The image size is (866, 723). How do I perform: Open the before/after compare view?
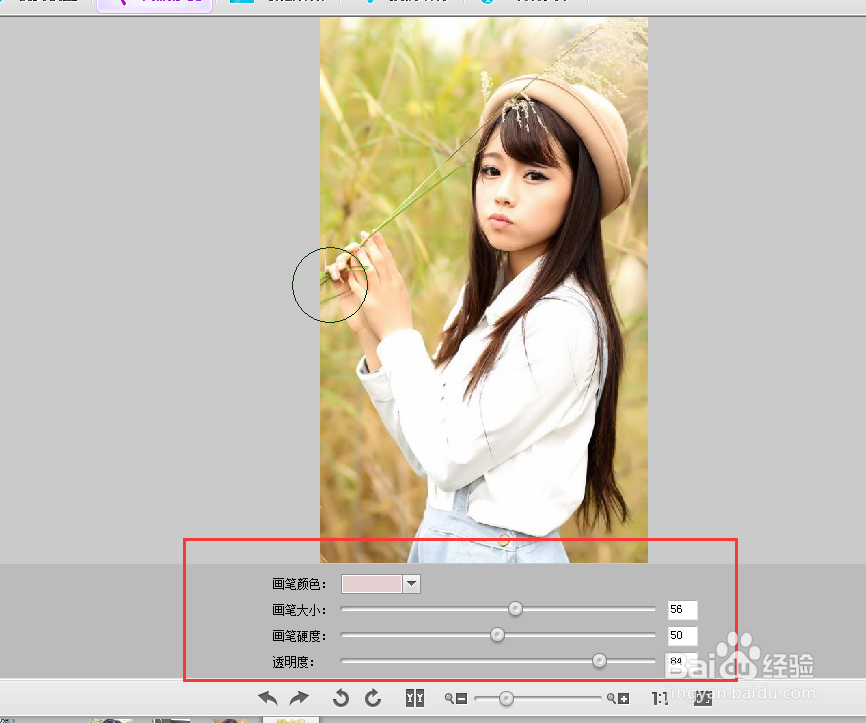415,698
